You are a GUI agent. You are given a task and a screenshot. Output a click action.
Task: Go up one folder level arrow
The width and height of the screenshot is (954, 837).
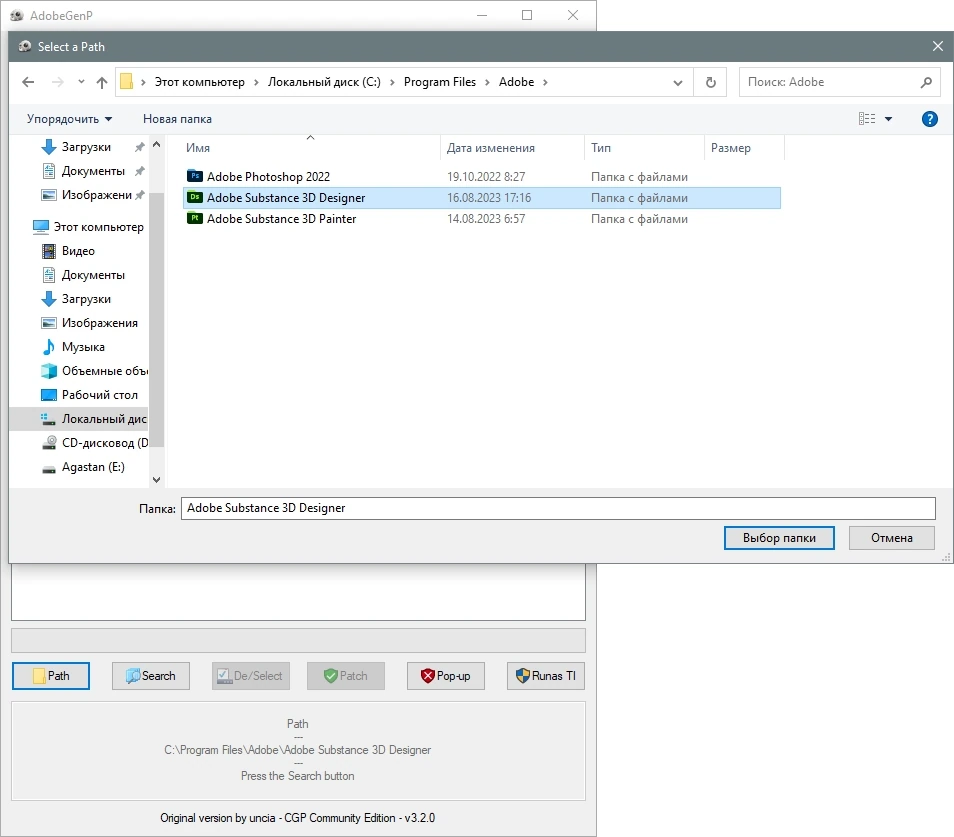tap(102, 82)
